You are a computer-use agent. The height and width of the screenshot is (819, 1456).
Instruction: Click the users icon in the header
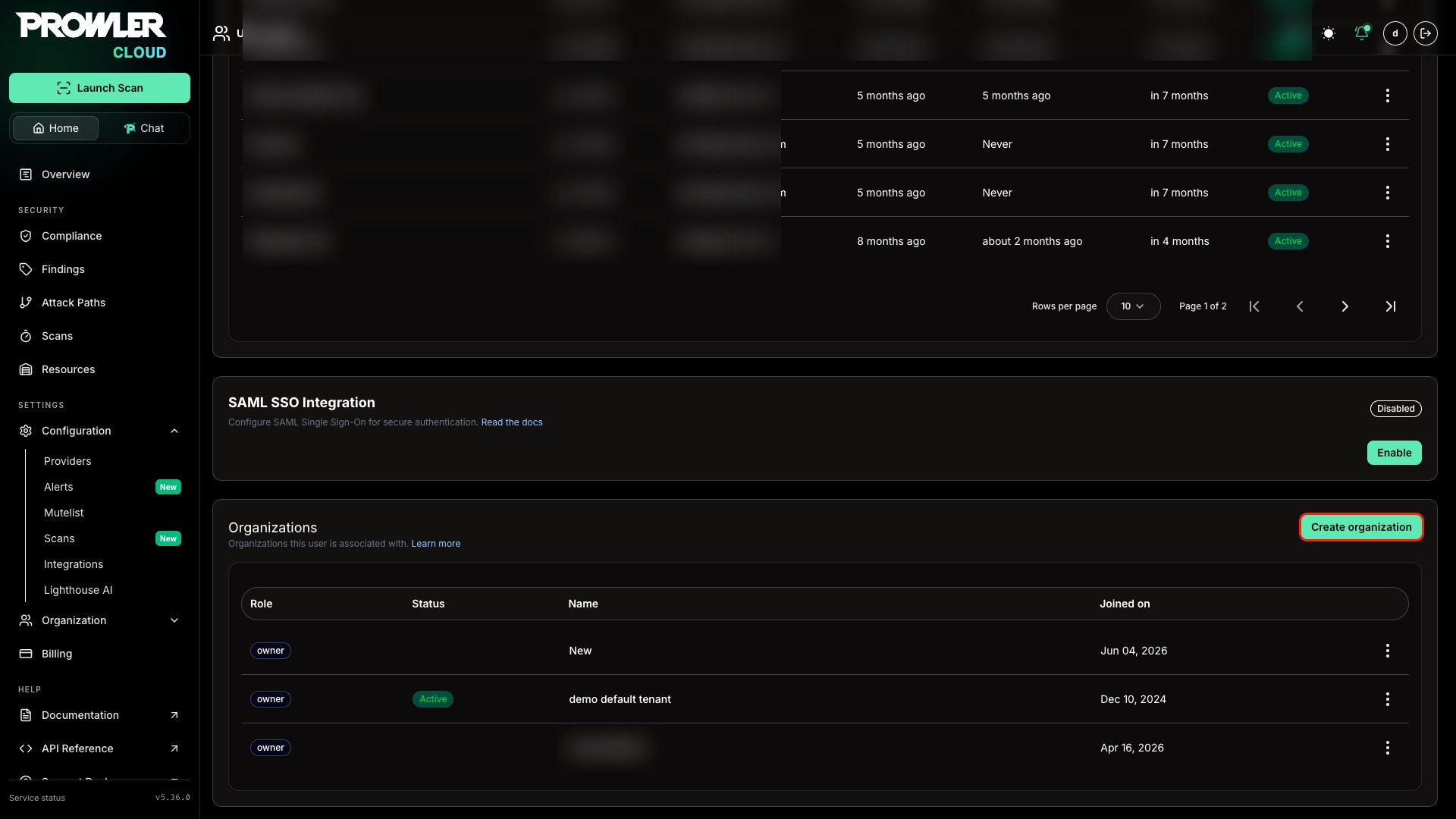click(221, 33)
